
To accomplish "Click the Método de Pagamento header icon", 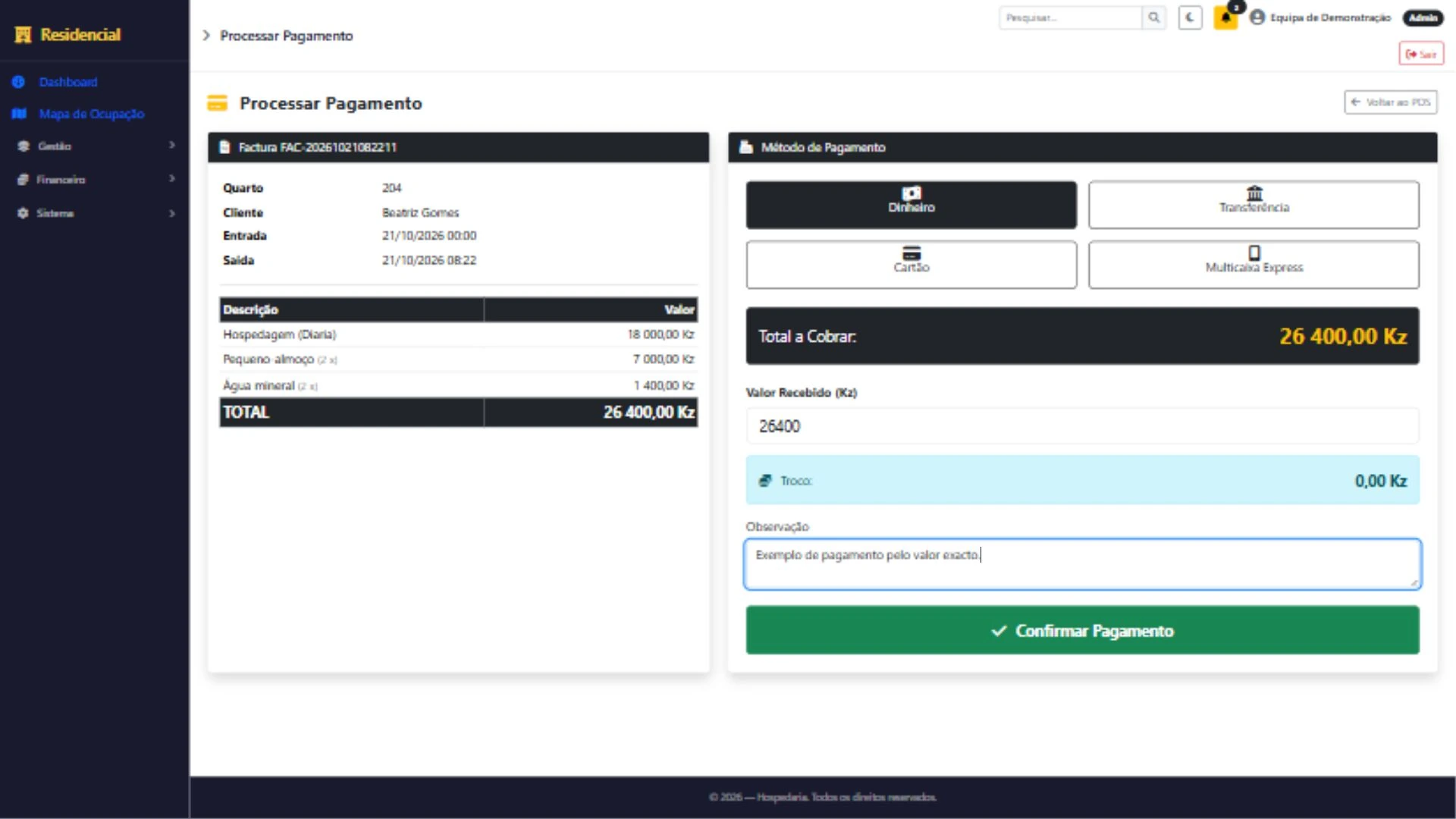I will (746, 147).
